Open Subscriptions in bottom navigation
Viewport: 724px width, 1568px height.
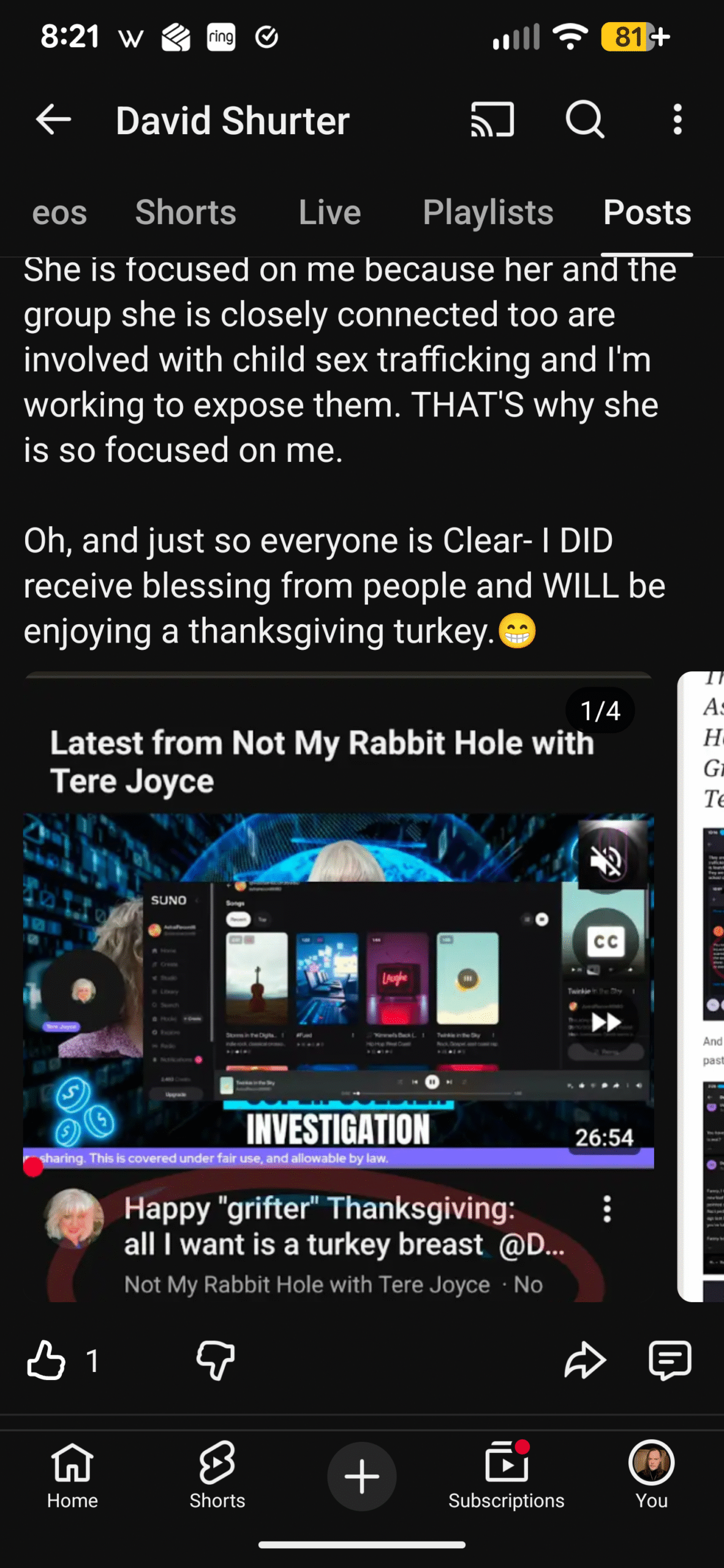(x=506, y=1476)
